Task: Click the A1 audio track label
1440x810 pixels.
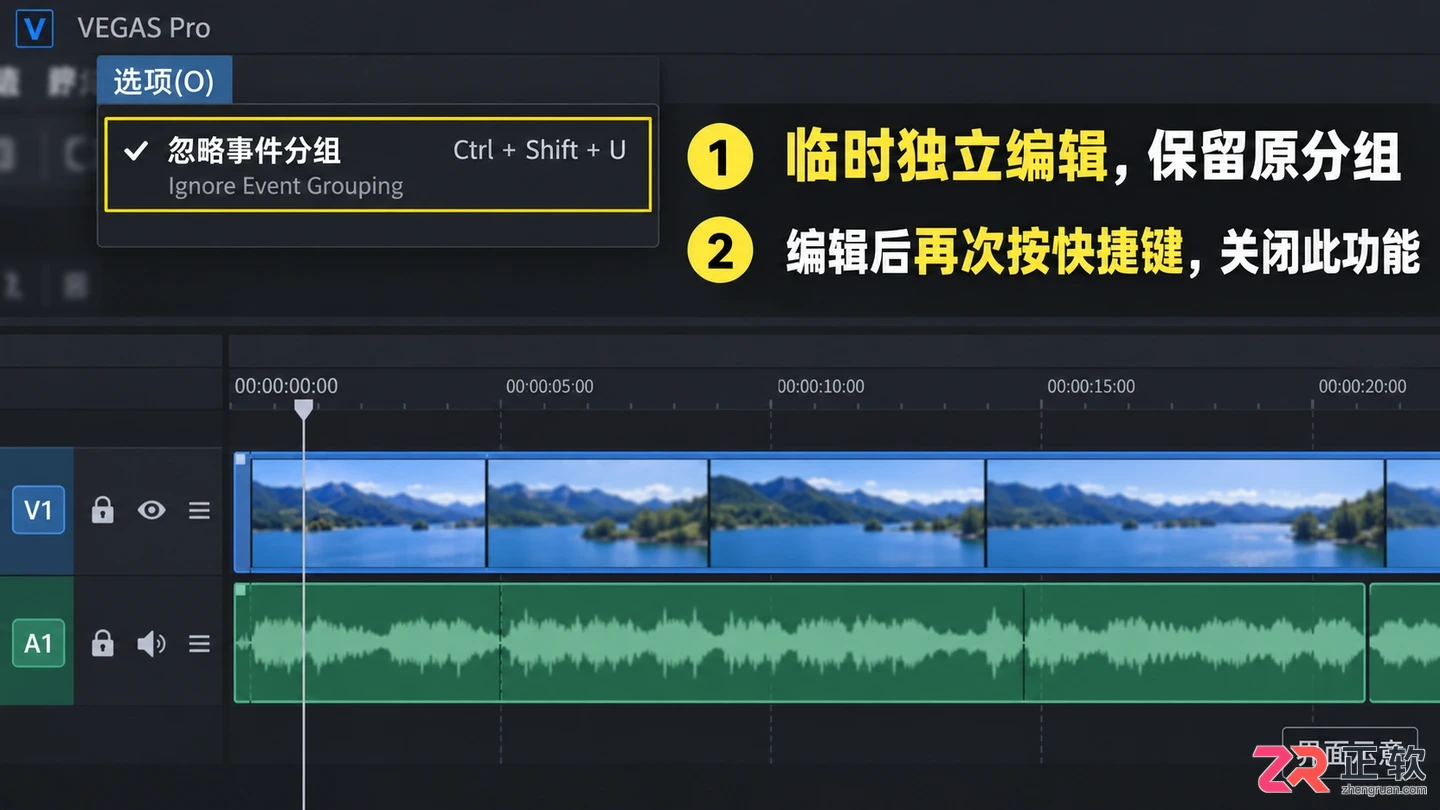Action: [38, 643]
